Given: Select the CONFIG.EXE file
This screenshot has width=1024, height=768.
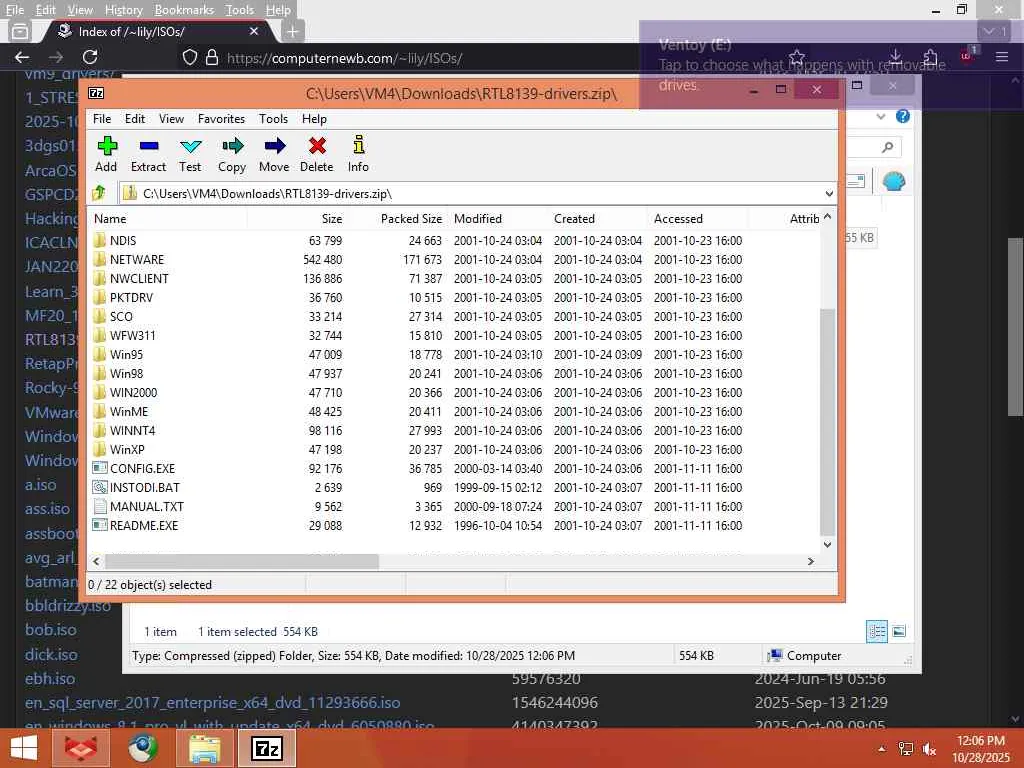Looking at the screenshot, I should 142,468.
